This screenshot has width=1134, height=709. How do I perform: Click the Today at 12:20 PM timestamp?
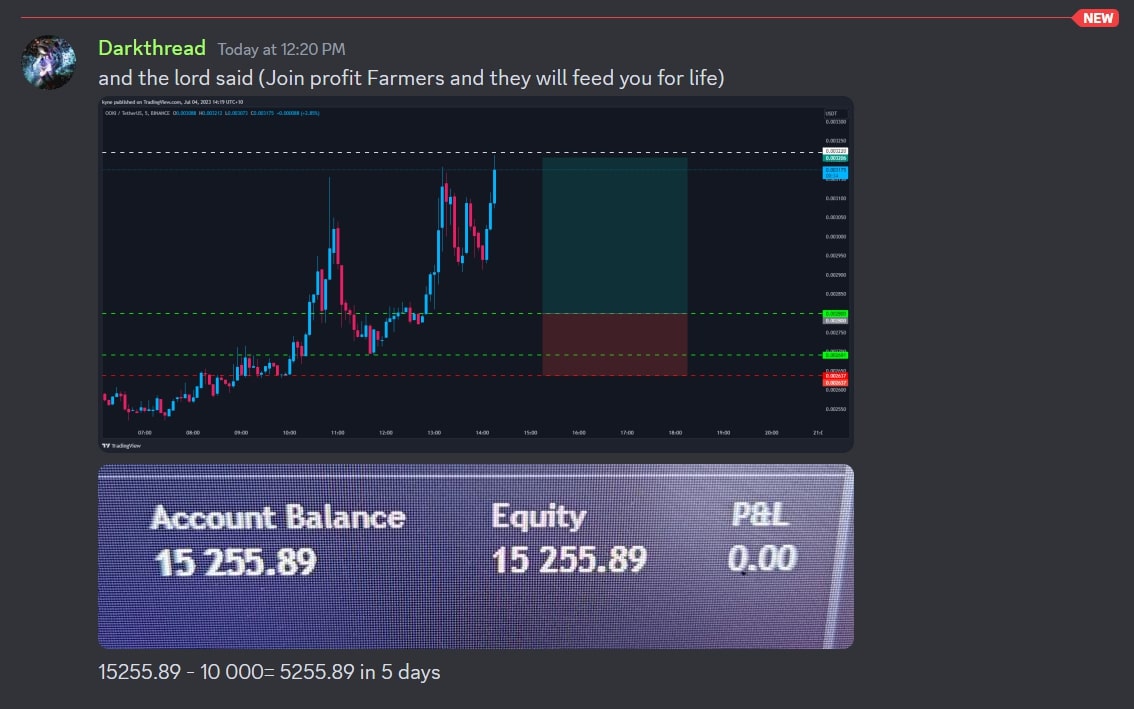283,49
